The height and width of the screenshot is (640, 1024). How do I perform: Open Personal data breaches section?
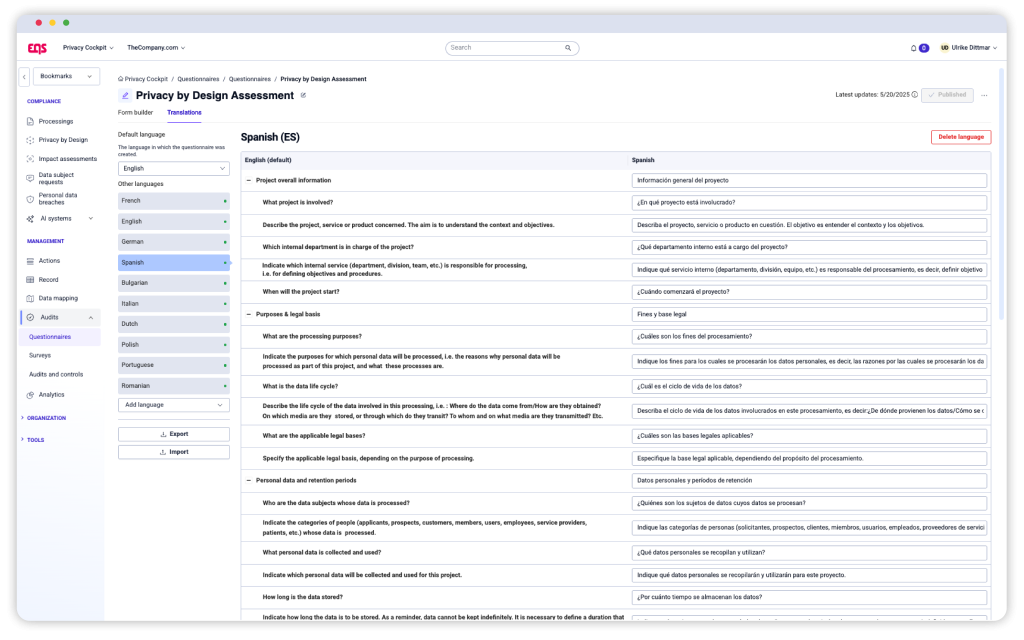[x=57, y=199]
